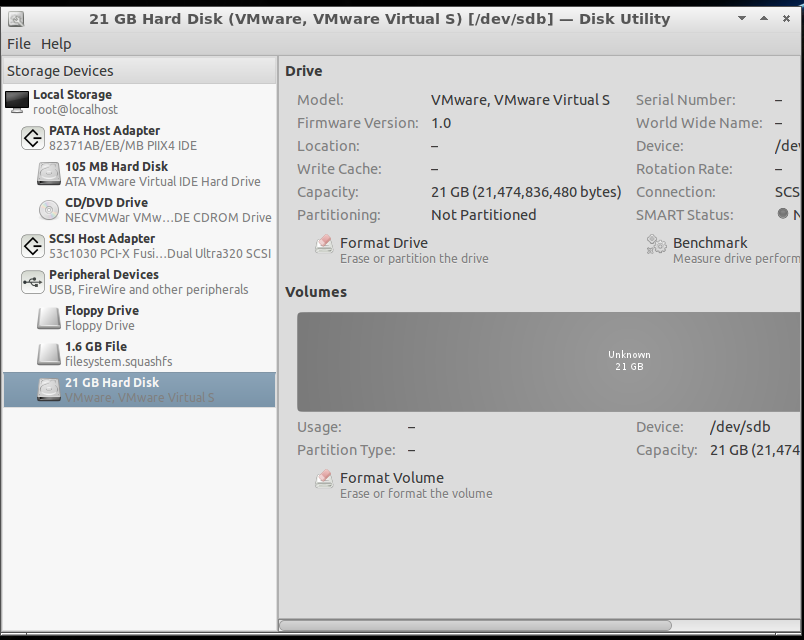Viewport: 804px width, 640px height.
Task: Click the PATA Host Adapter icon
Action: (33, 138)
